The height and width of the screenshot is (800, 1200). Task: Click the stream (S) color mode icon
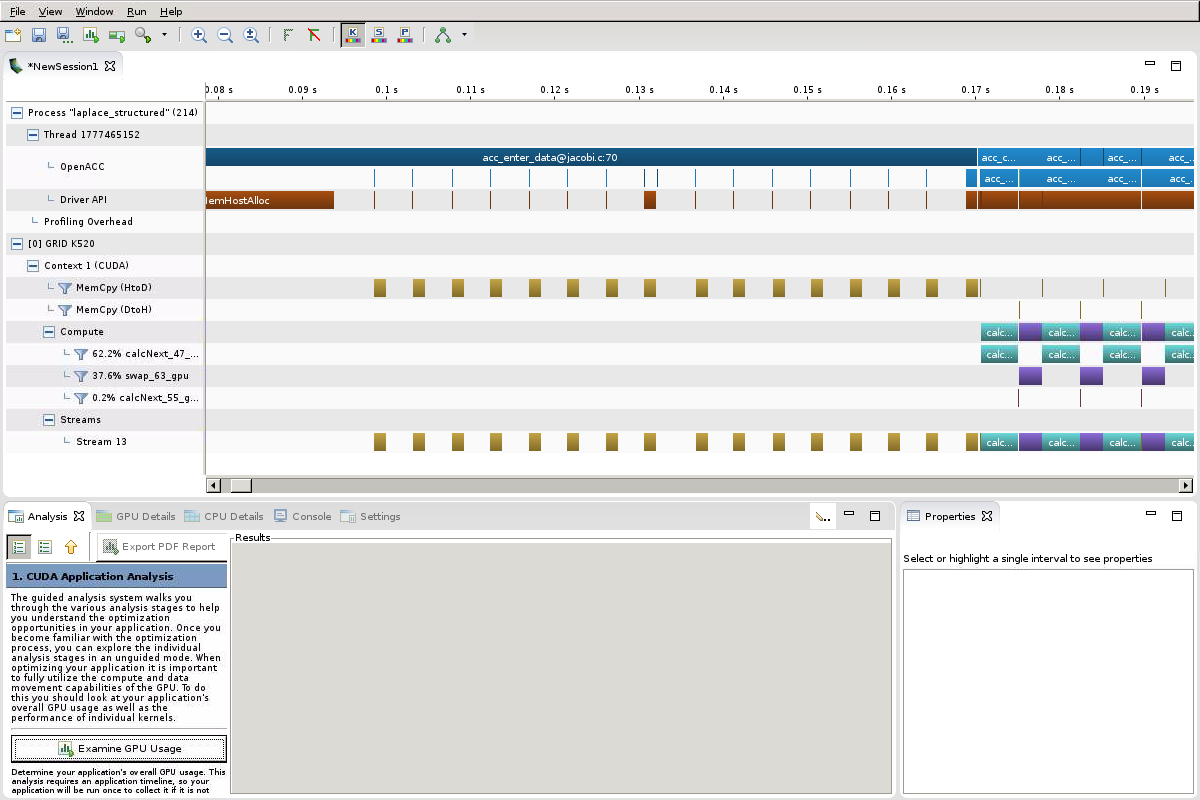(379, 35)
